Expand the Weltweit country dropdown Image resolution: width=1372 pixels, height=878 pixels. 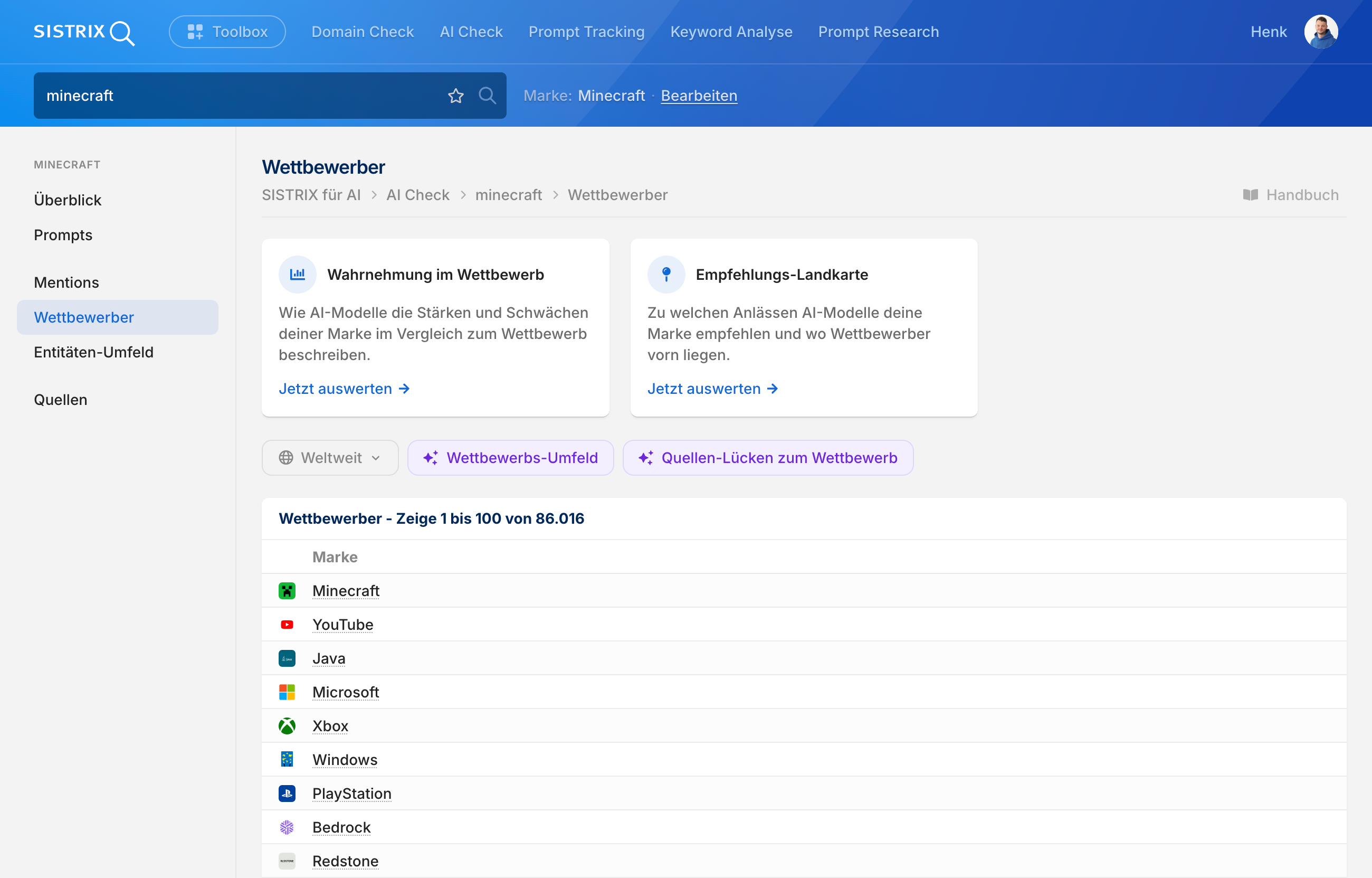pos(330,458)
